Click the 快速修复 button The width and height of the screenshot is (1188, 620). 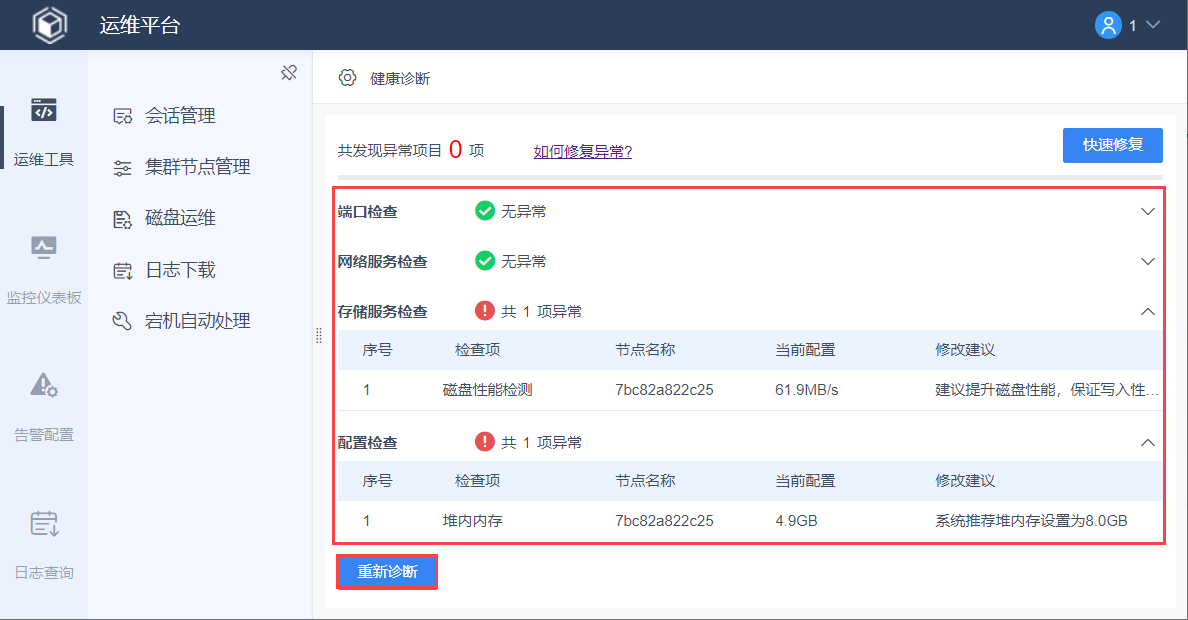[1112, 145]
